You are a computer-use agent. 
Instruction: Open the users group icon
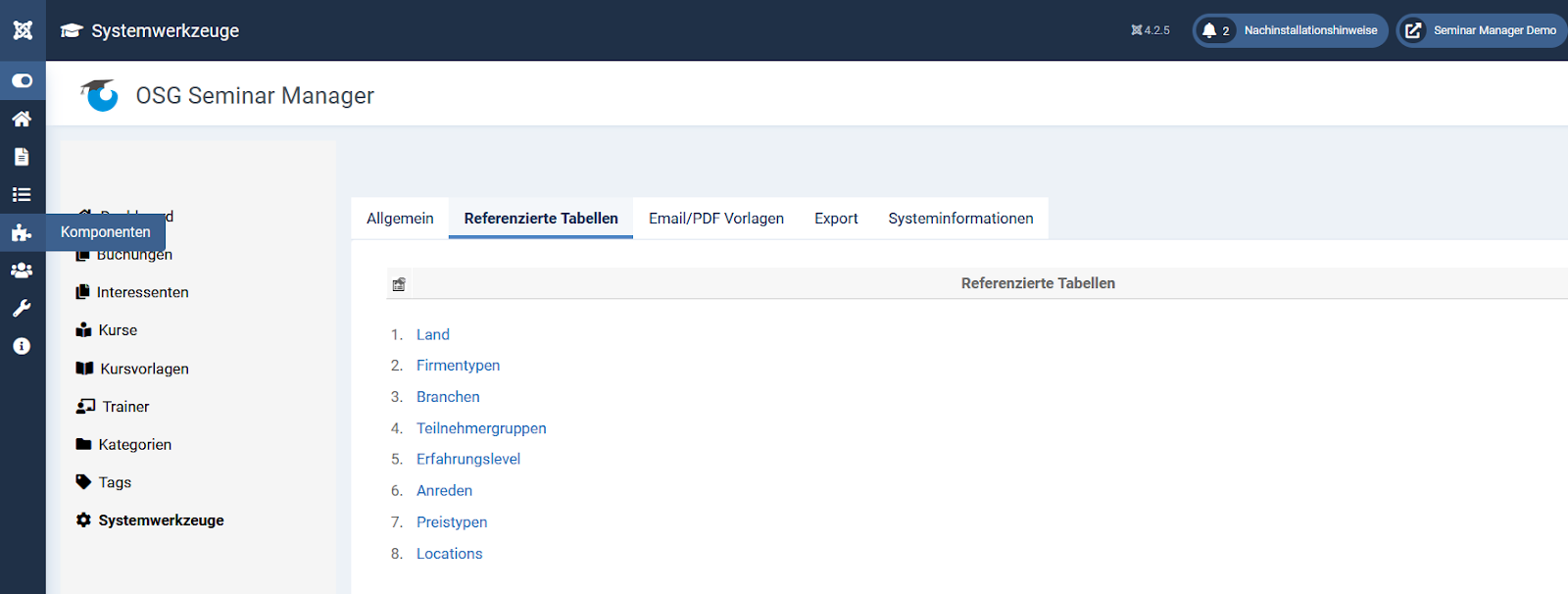click(x=22, y=271)
